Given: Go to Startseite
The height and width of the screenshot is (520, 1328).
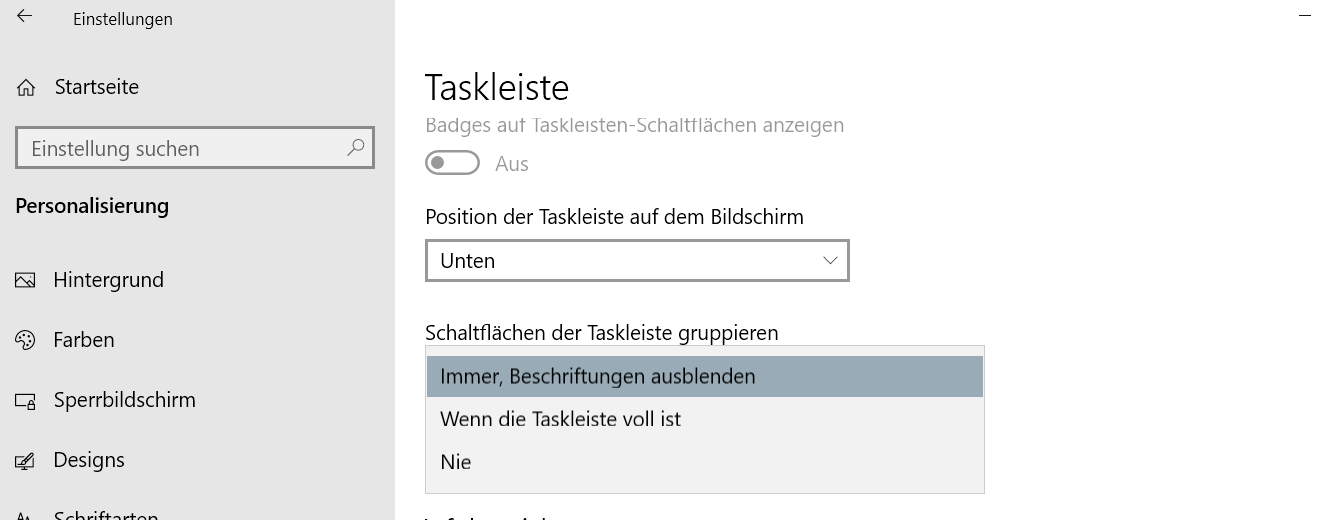Looking at the screenshot, I should (96, 87).
